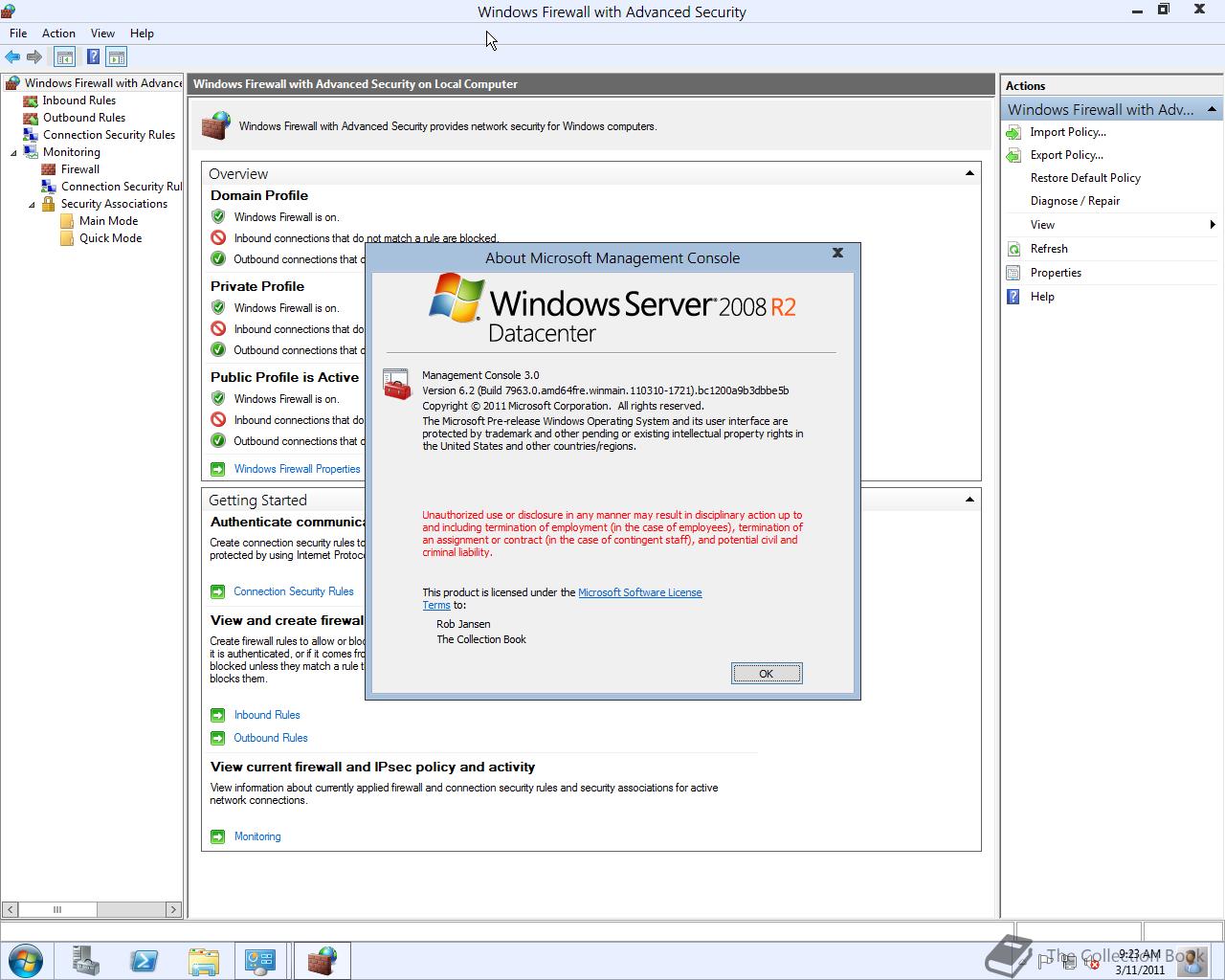Close the About Microsoft Management Console dialog

coord(837,253)
